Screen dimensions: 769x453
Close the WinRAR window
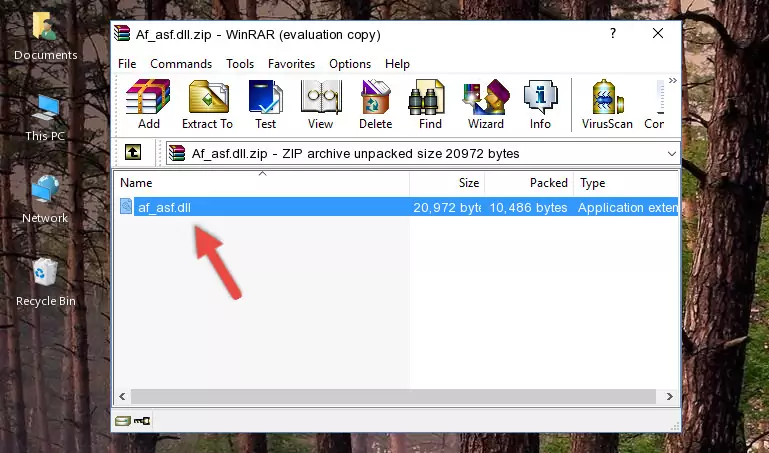point(658,33)
